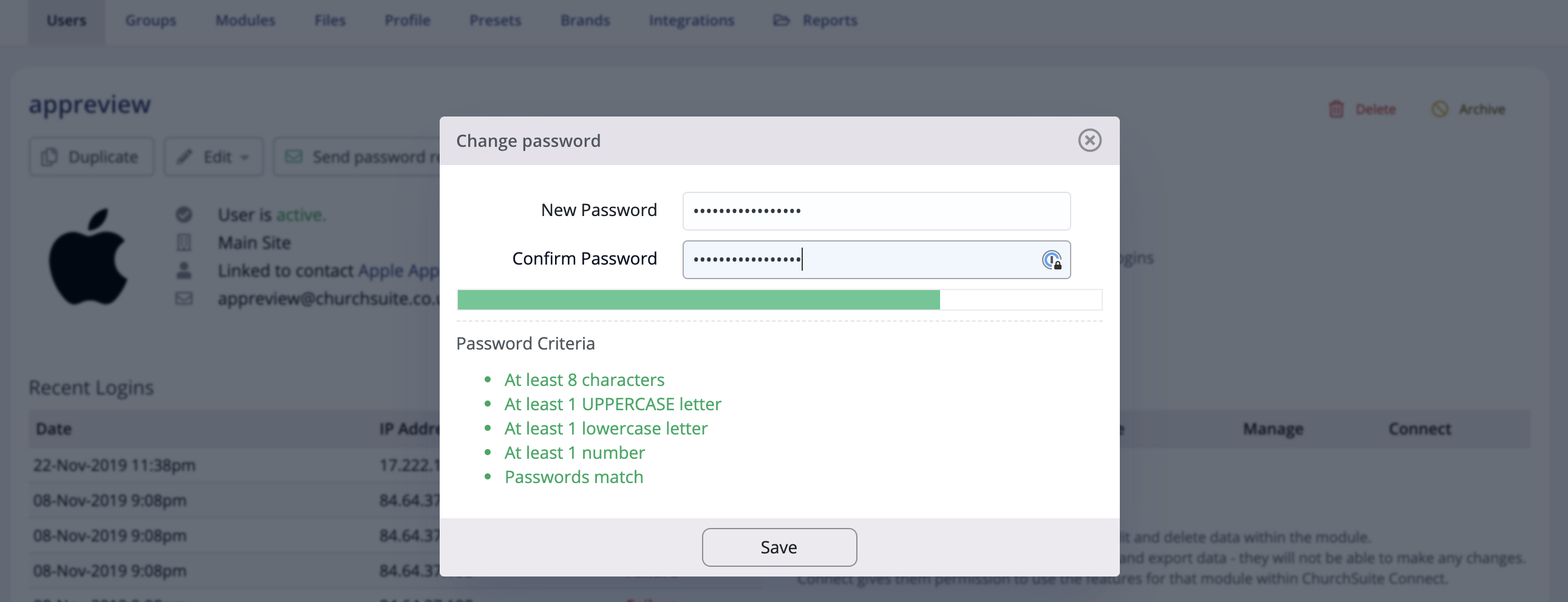
Task: Go to the Integrations tab
Action: click(x=691, y=21)
